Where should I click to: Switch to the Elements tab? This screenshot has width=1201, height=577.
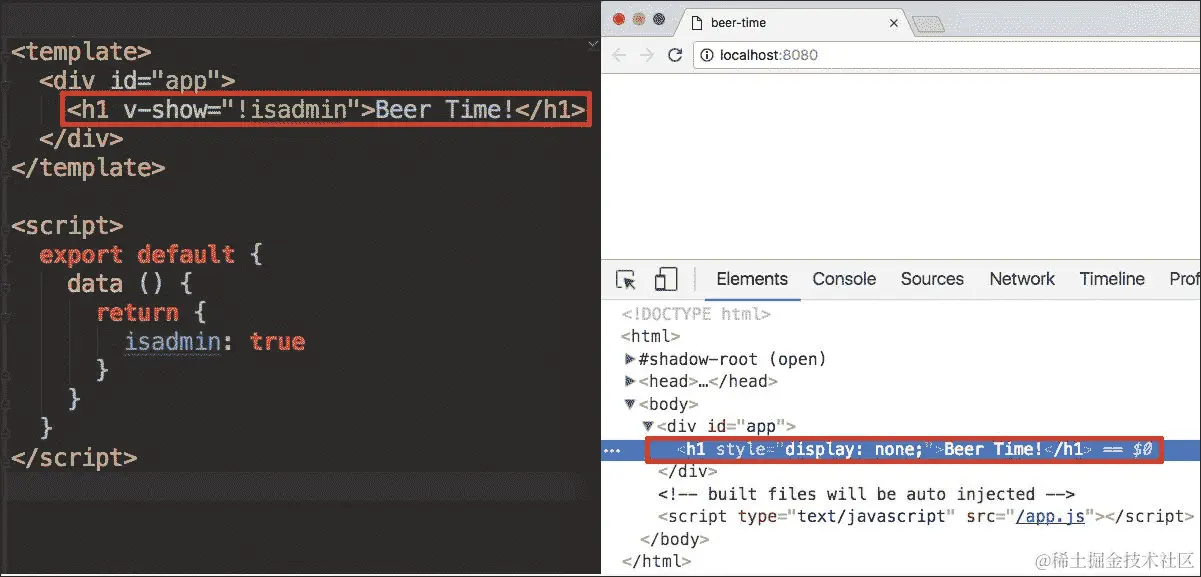752,279
